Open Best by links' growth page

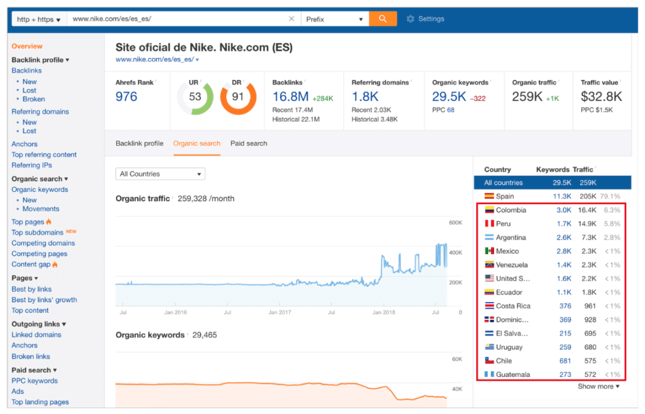pyautogui.click(x=44, y=300)
